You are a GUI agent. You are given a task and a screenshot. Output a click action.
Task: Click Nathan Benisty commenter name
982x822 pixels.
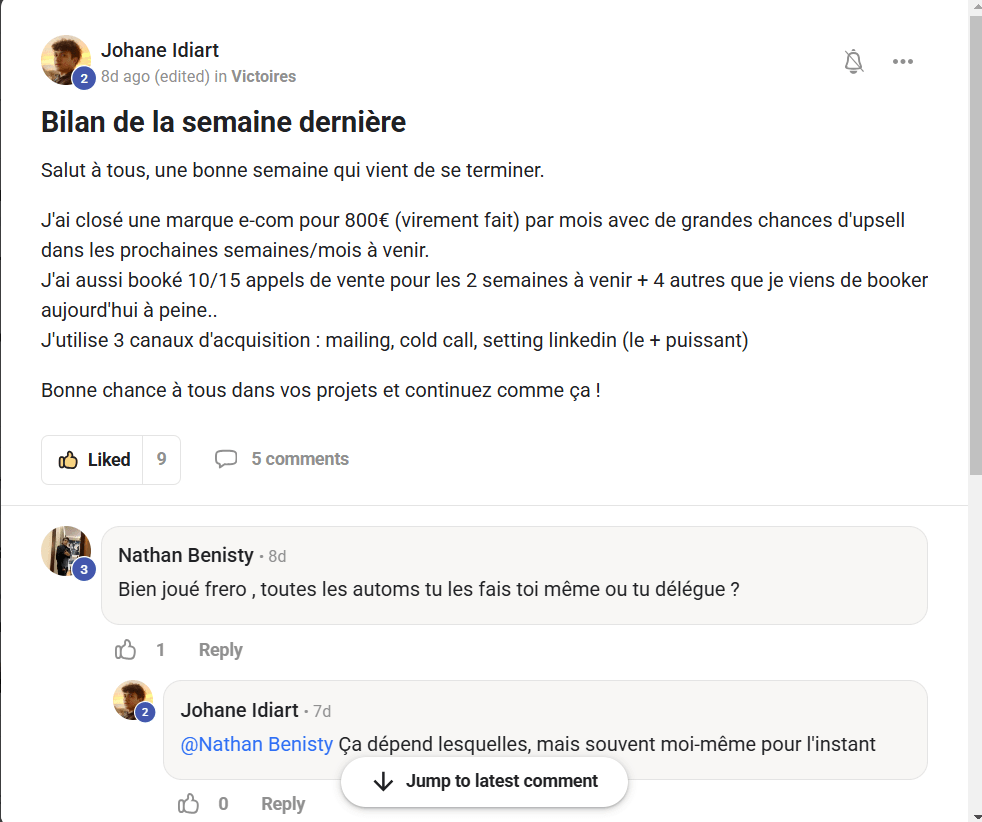tap(186, 555)
